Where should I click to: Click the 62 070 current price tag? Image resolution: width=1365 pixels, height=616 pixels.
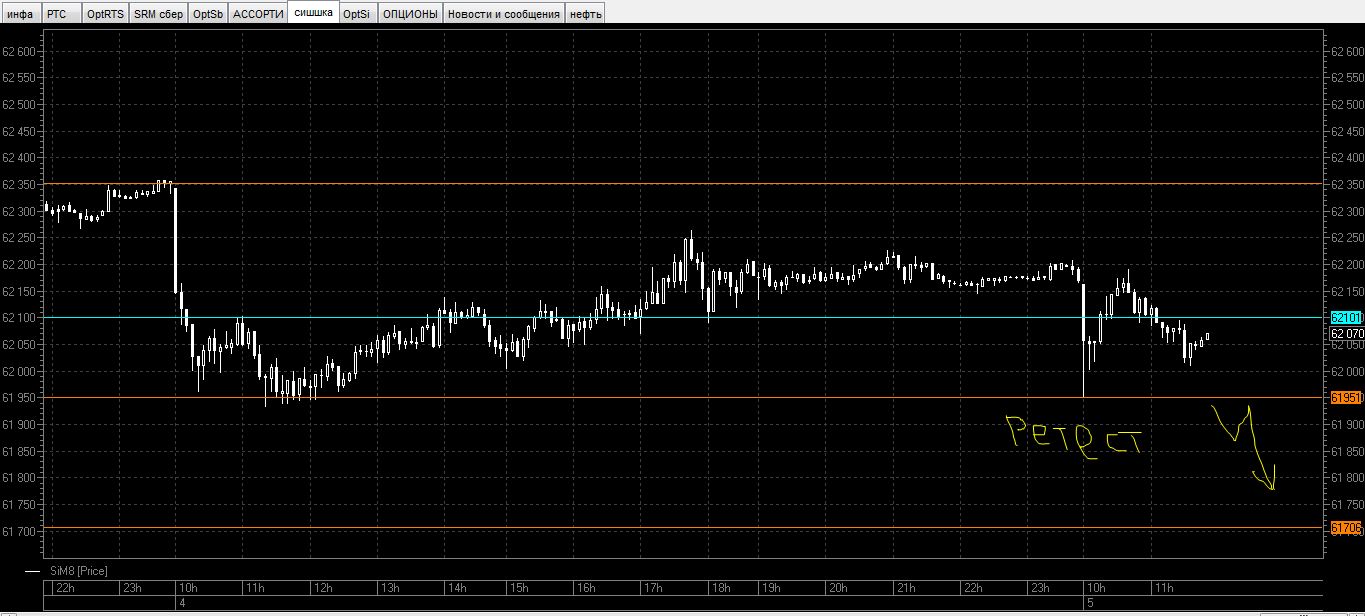coord(1346,333)
